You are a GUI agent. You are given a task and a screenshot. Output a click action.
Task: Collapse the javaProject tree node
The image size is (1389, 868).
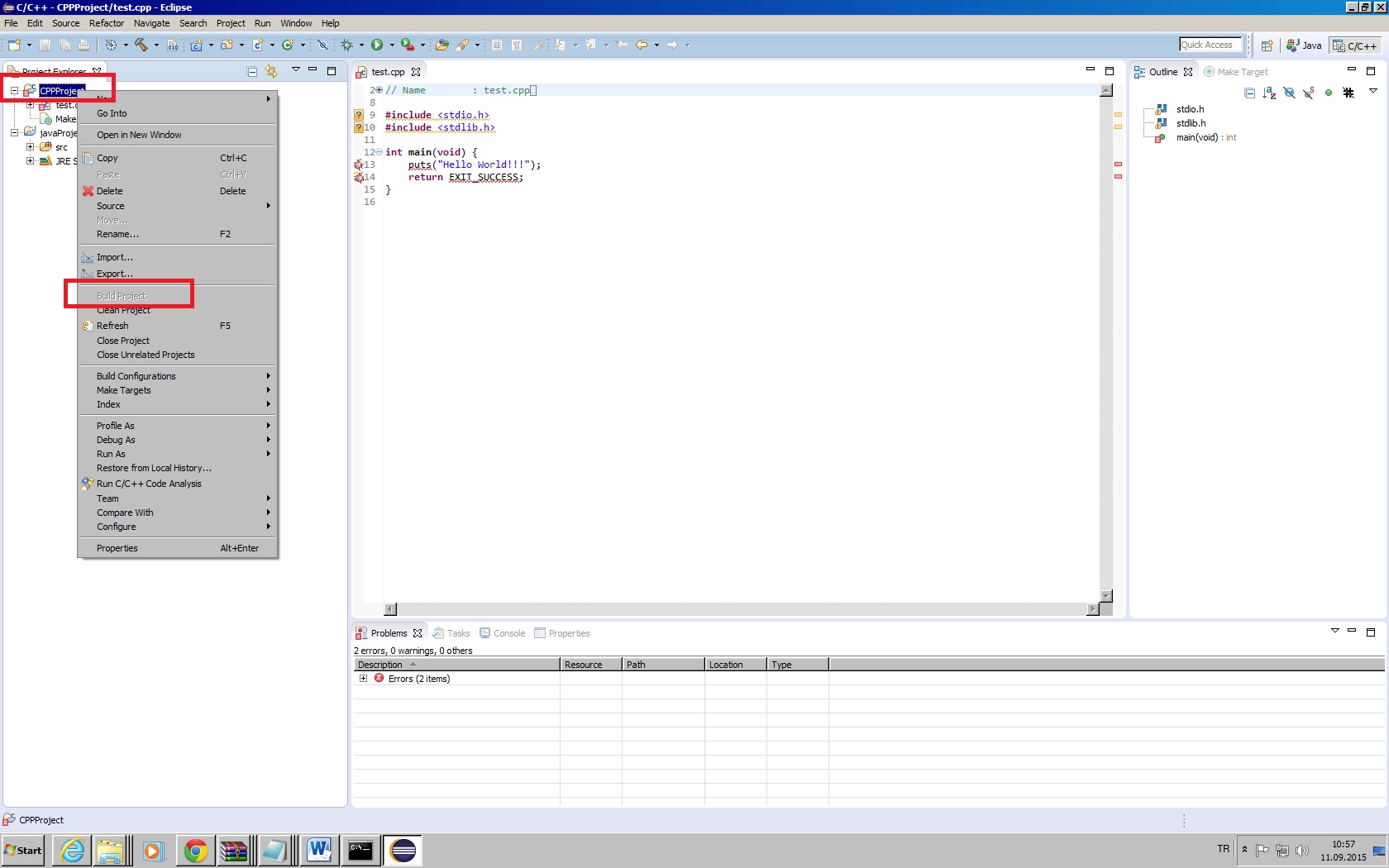coord(14,132)
